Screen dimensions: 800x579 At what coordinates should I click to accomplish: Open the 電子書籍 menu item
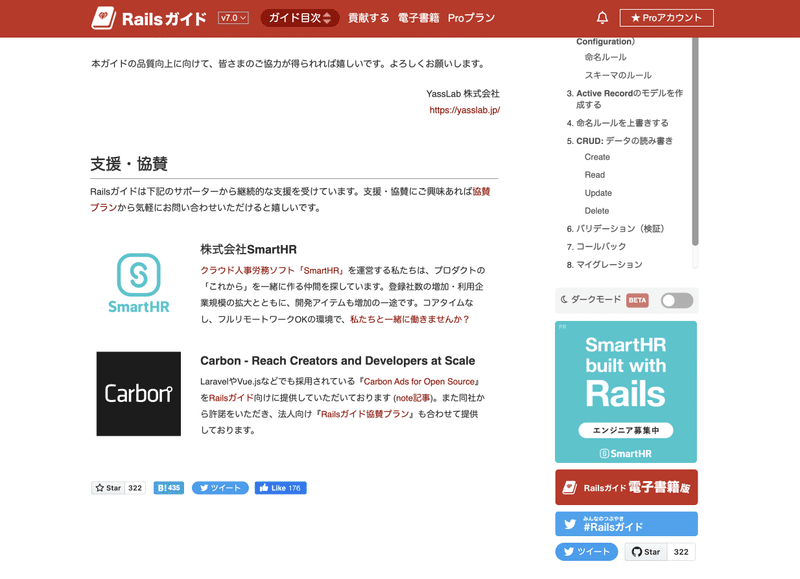(418, 18)
